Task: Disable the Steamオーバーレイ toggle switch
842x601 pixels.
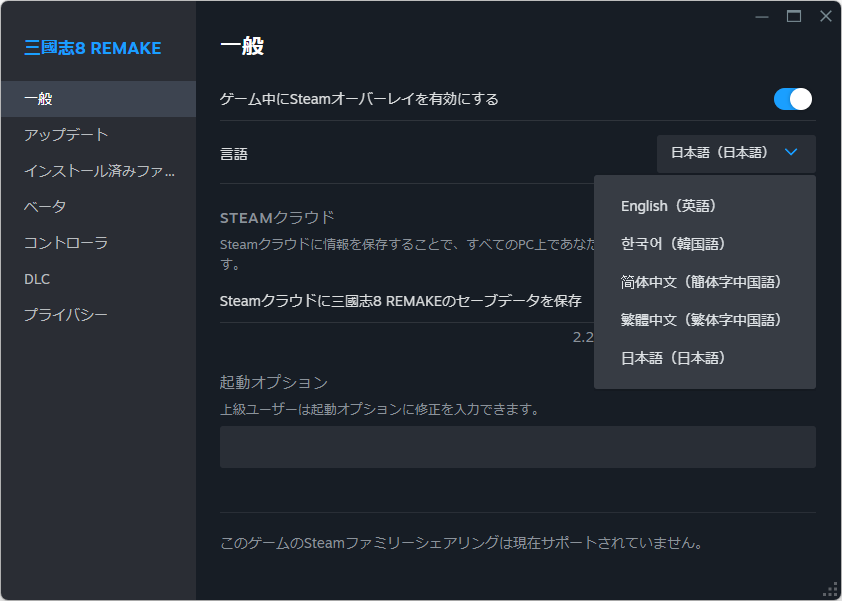Action: coord(792,99)
